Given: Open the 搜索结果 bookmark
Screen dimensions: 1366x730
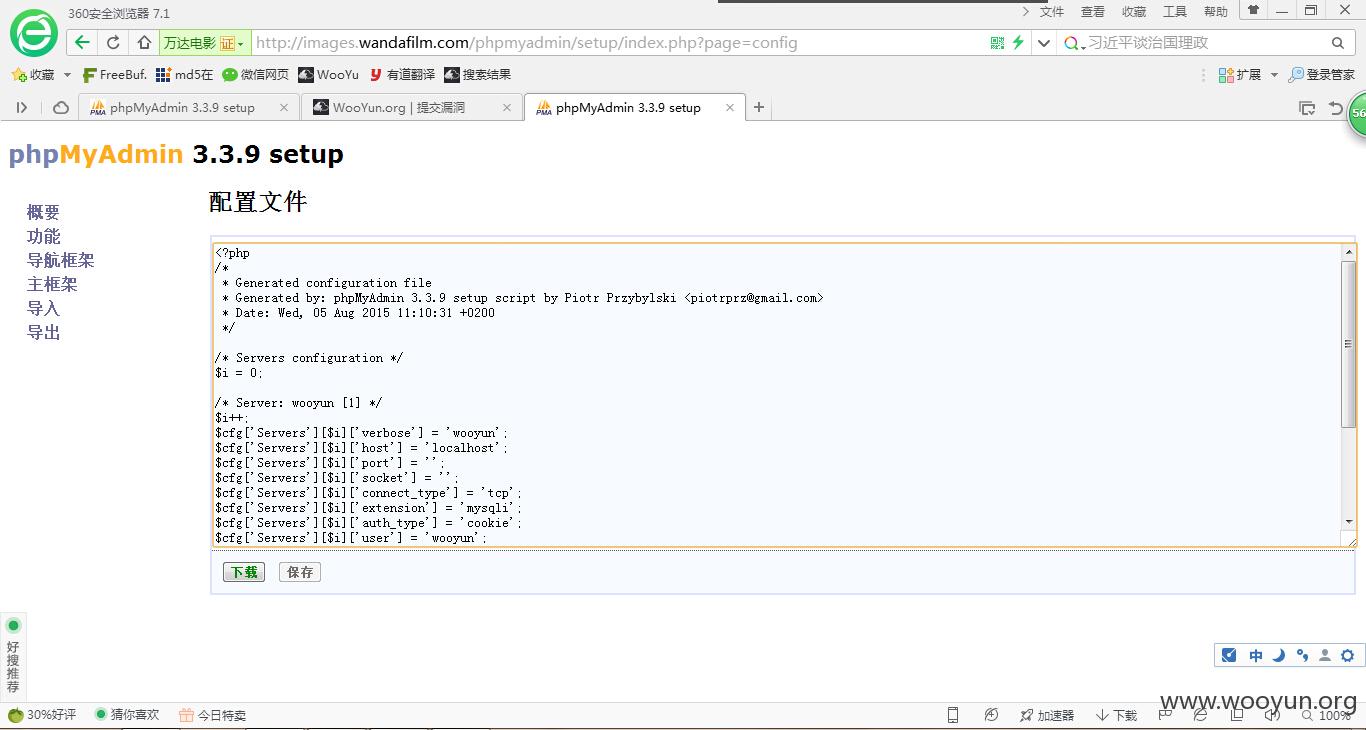Looking at the screenshot, I should point(478,75).
